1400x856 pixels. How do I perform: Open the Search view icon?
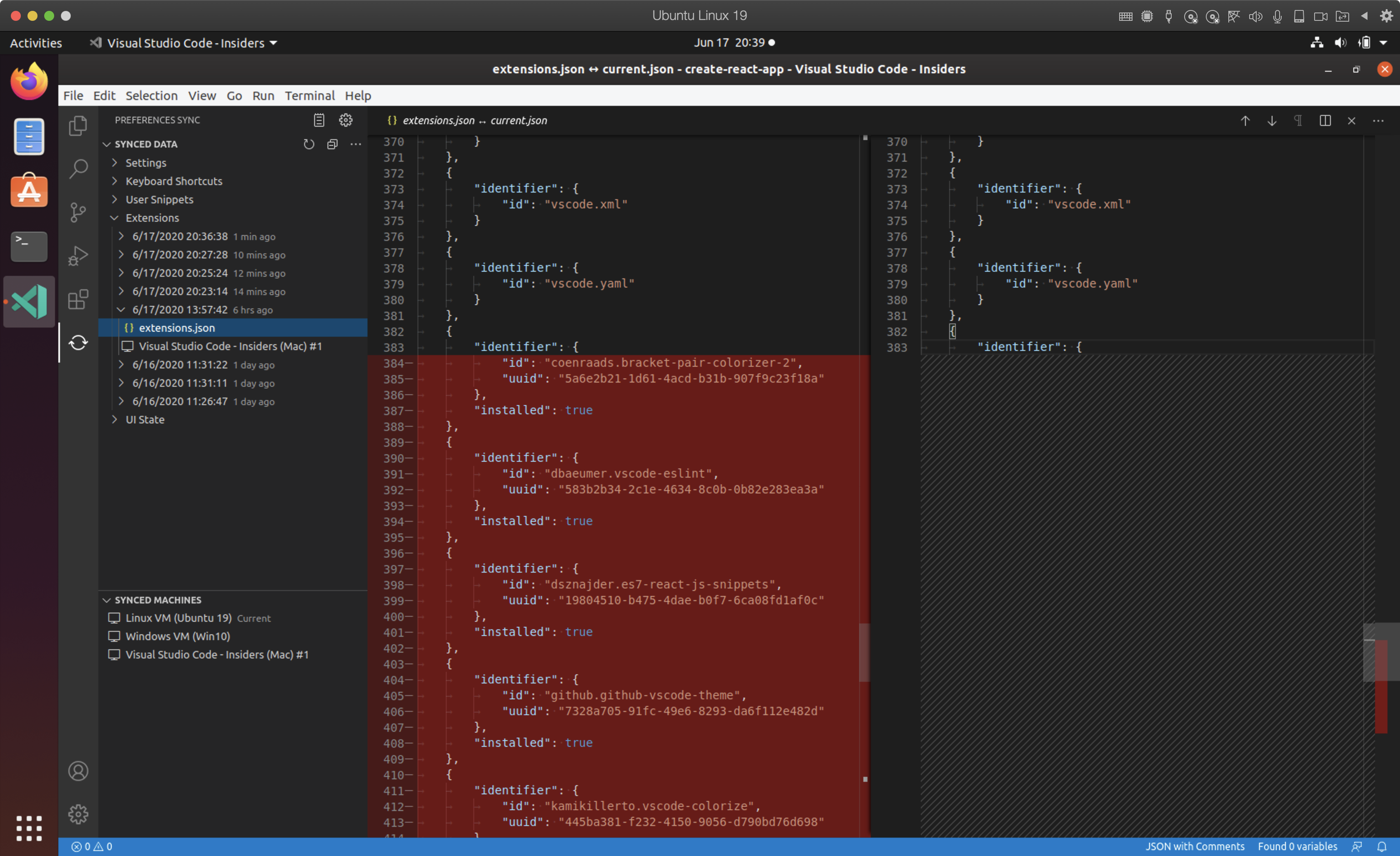click(78, 168)
